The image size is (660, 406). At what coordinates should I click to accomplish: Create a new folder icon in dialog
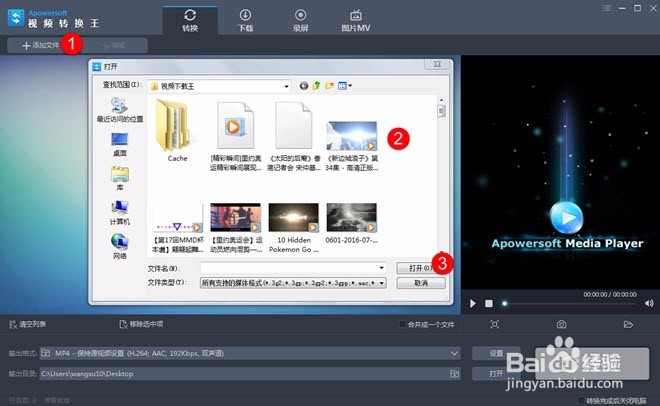329,86
